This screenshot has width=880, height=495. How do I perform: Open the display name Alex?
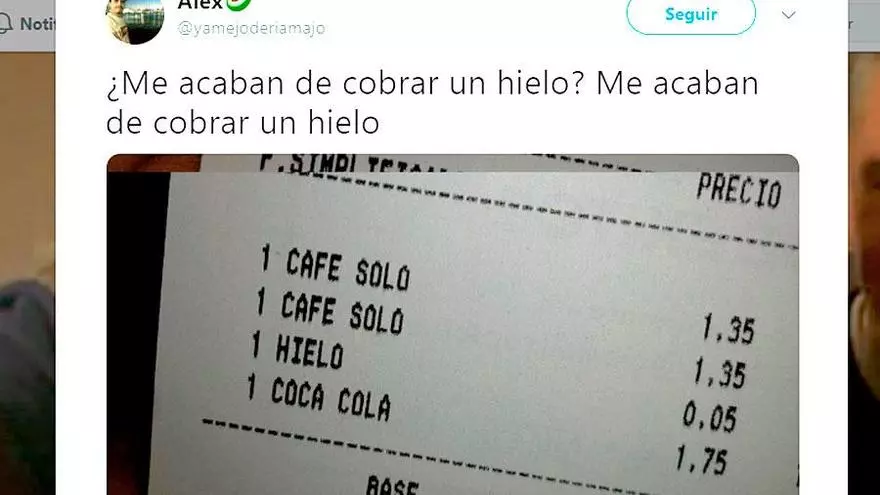pyautogui.click(x=200, y=4)
